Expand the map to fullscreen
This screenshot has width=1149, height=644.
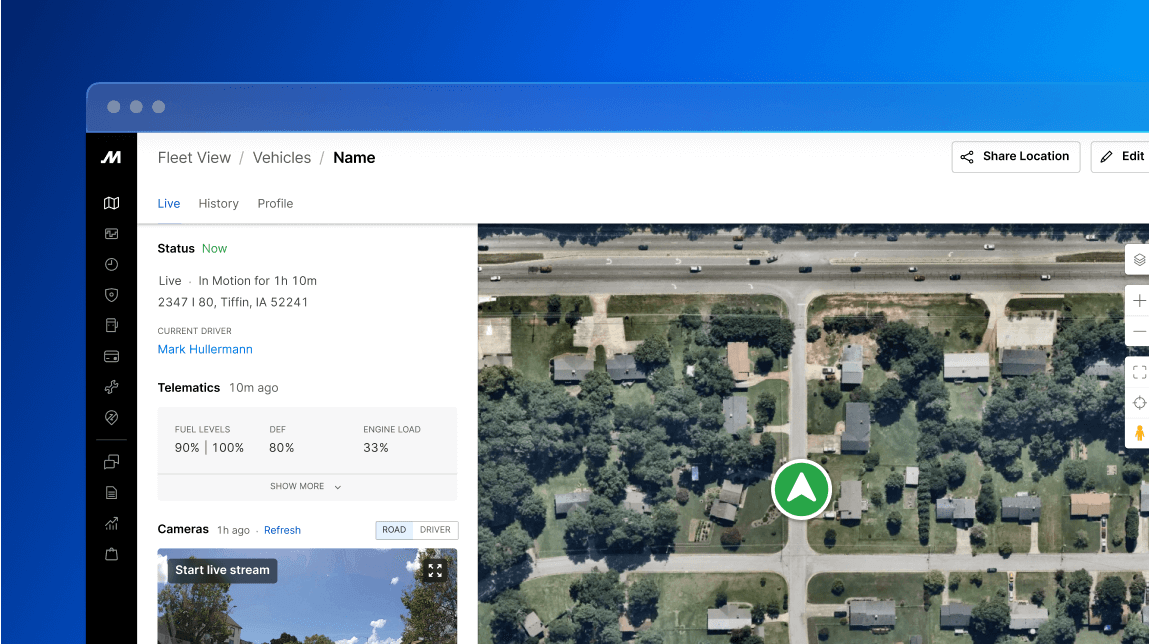pos(1138,371)
